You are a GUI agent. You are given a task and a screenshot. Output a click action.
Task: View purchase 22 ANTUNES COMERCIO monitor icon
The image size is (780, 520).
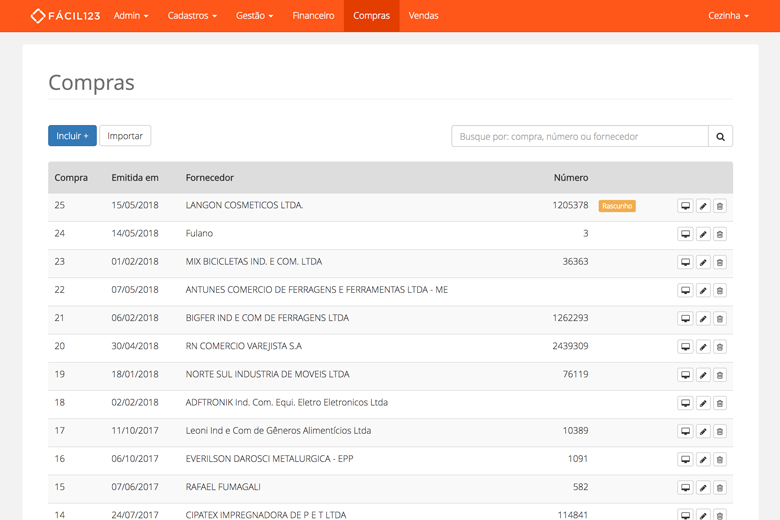(685, 290)
